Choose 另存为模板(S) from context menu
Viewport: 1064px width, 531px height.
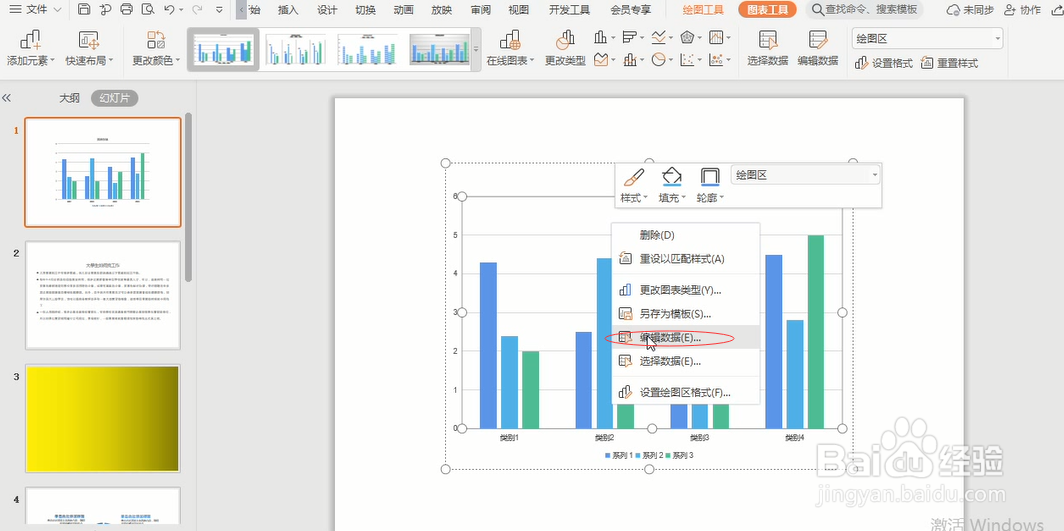(x=685, y=314)
